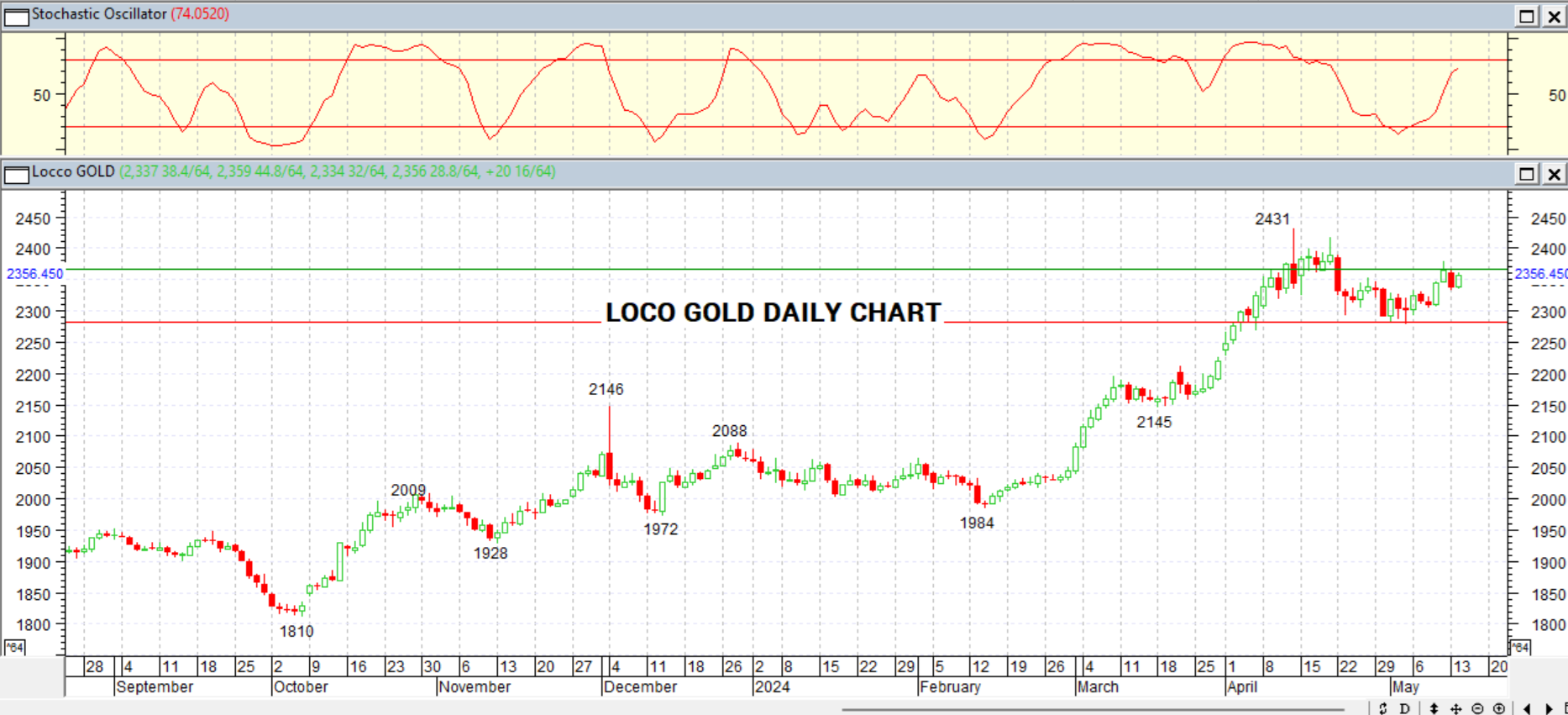Image resolution: width=1568 pixels, height=715 pixels.
Task: Zoom out with the minus magnifier icon
Action: tap(1477, 708)
